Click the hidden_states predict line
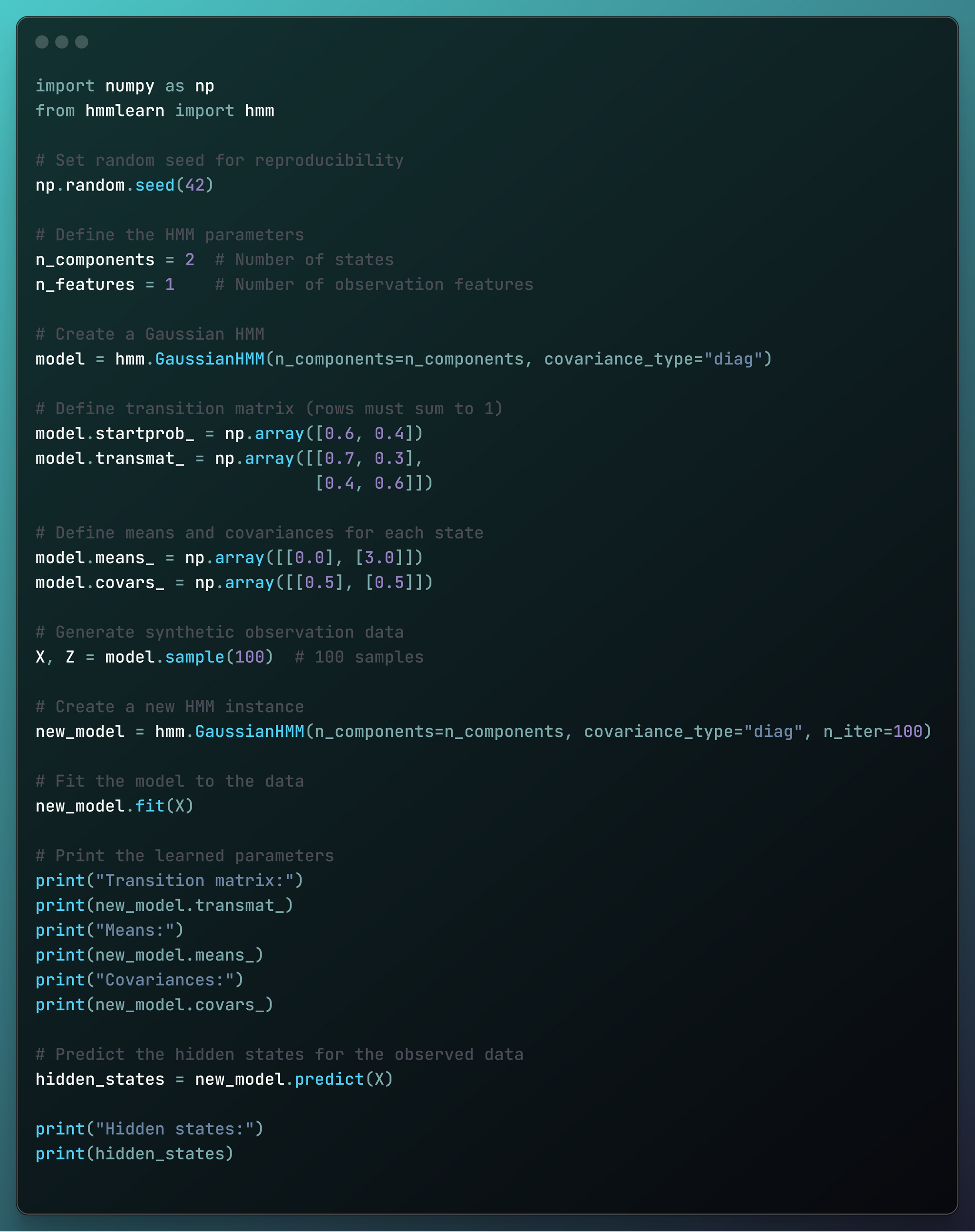 [x=214, y=1078]
